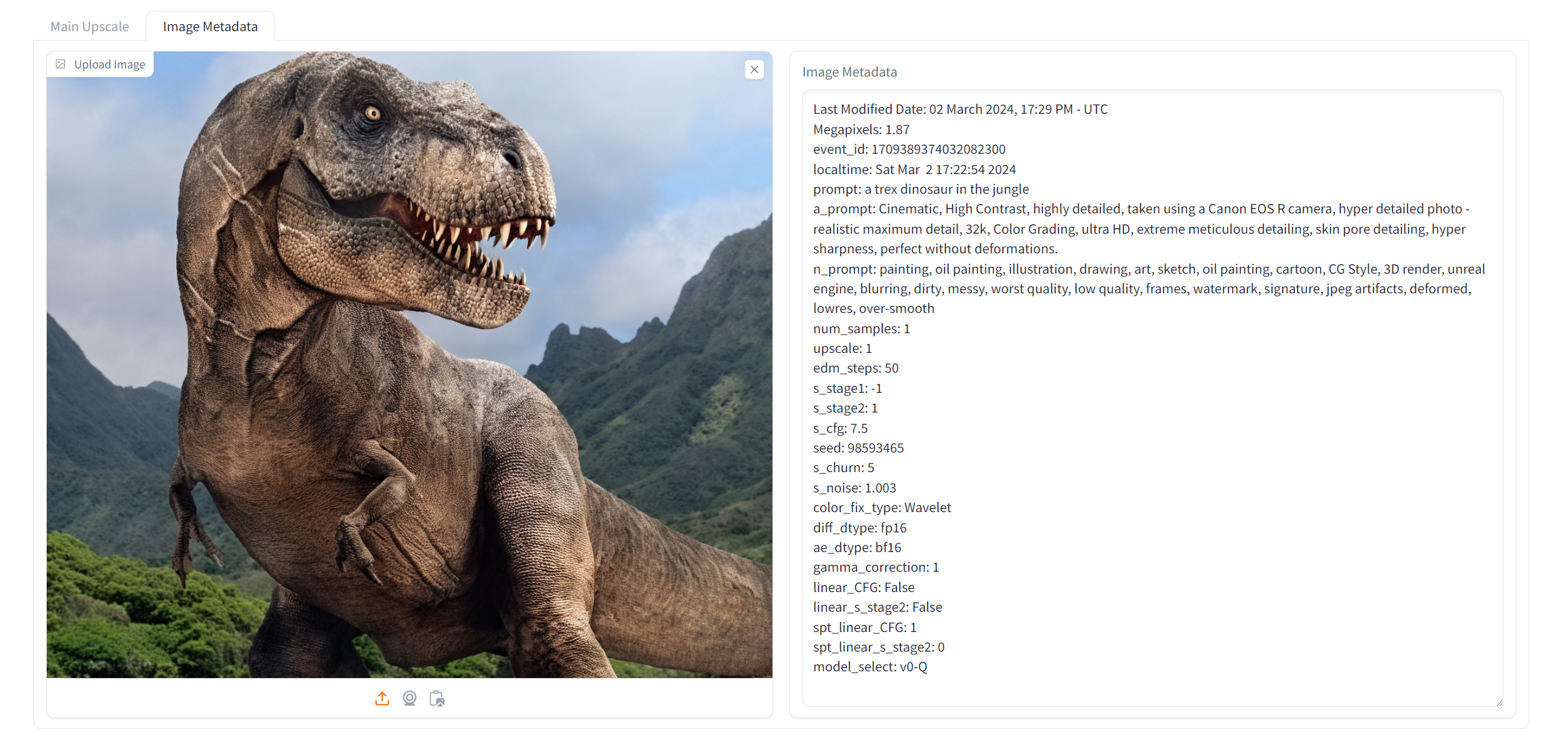Click the model_select: v0-Q line
The image size is (1568, 737).
(870, 667)
